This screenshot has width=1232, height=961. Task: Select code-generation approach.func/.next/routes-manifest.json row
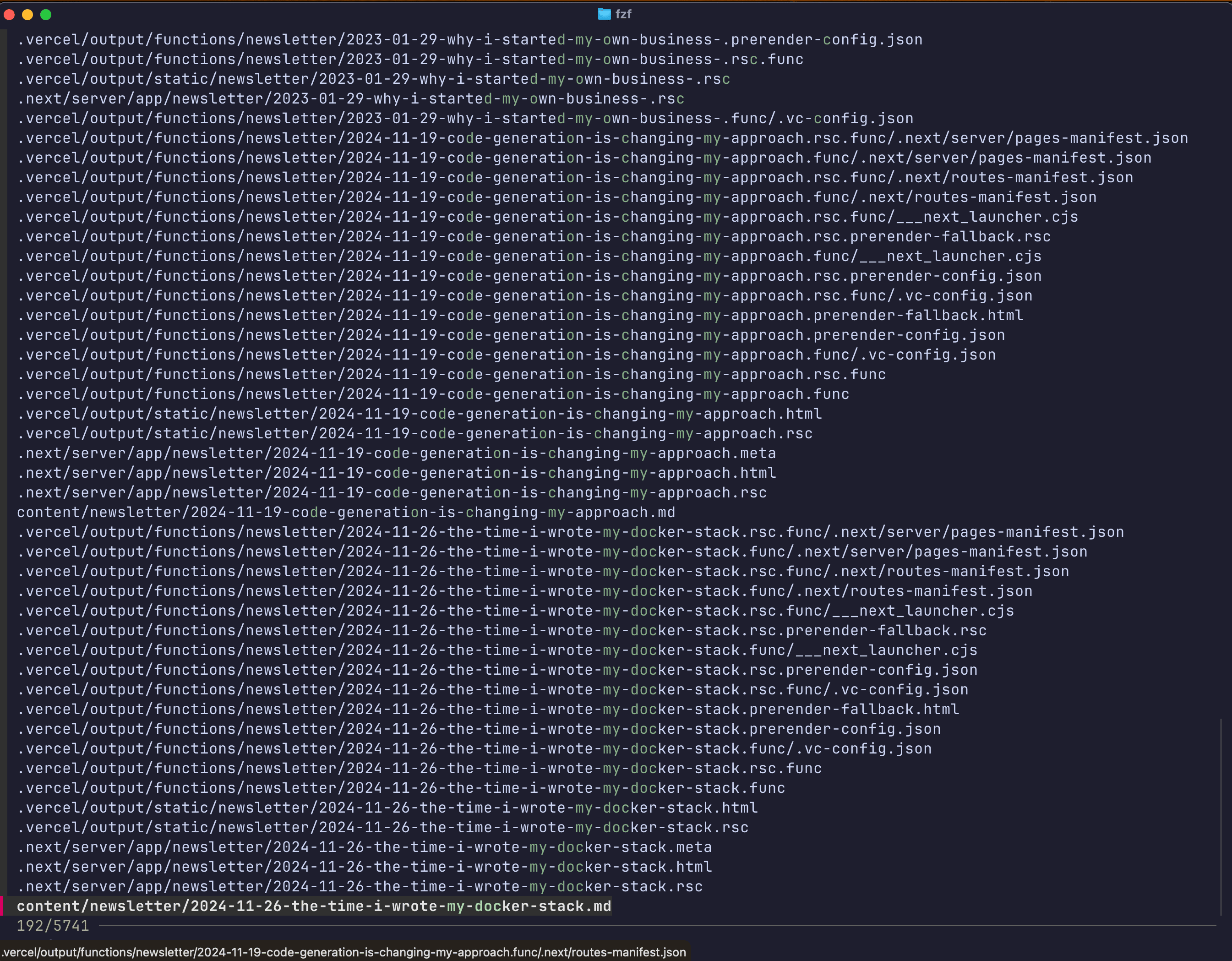pyautogui.click(x=557, y=197)
